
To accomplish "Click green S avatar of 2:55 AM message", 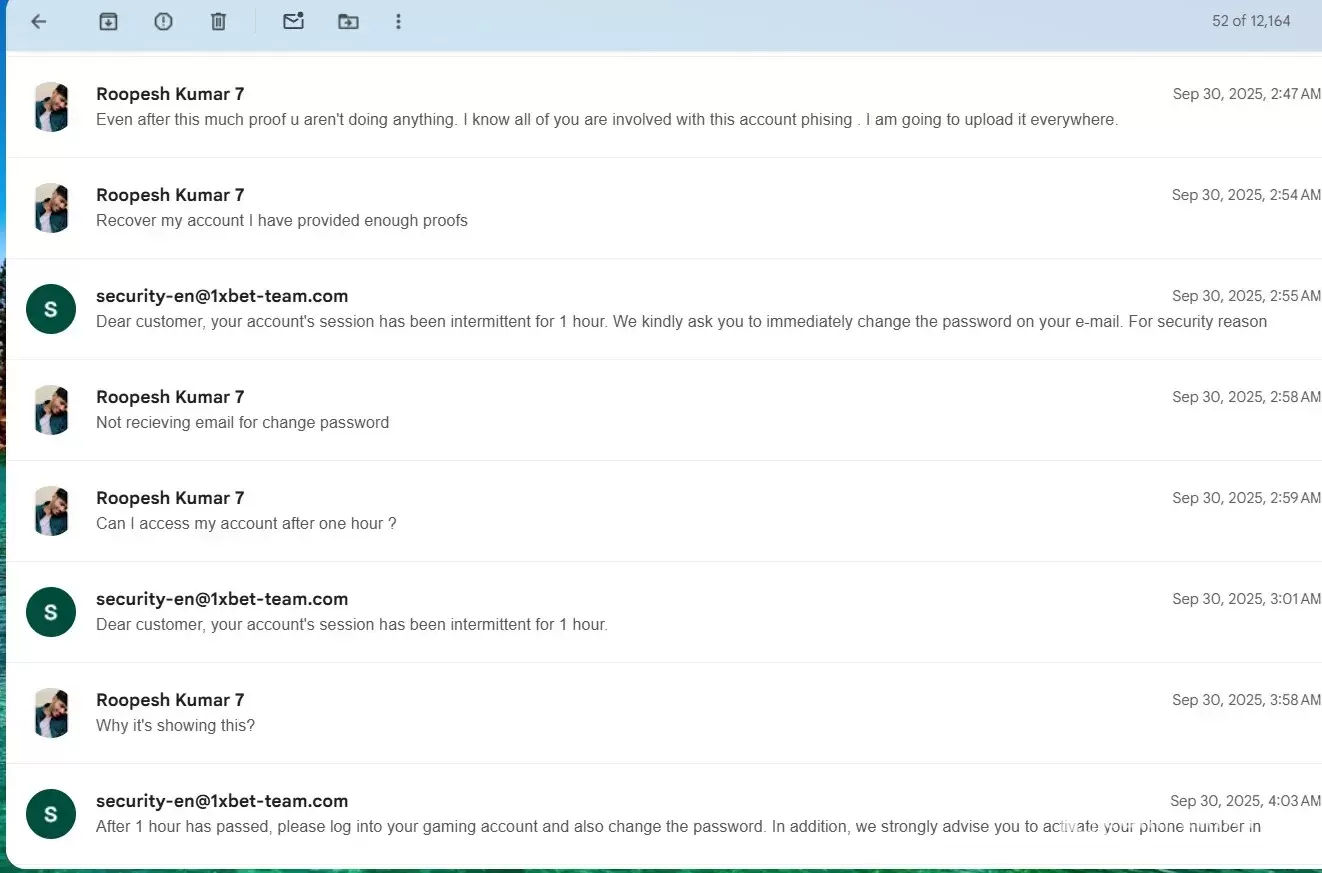I will tap(51, 309).
